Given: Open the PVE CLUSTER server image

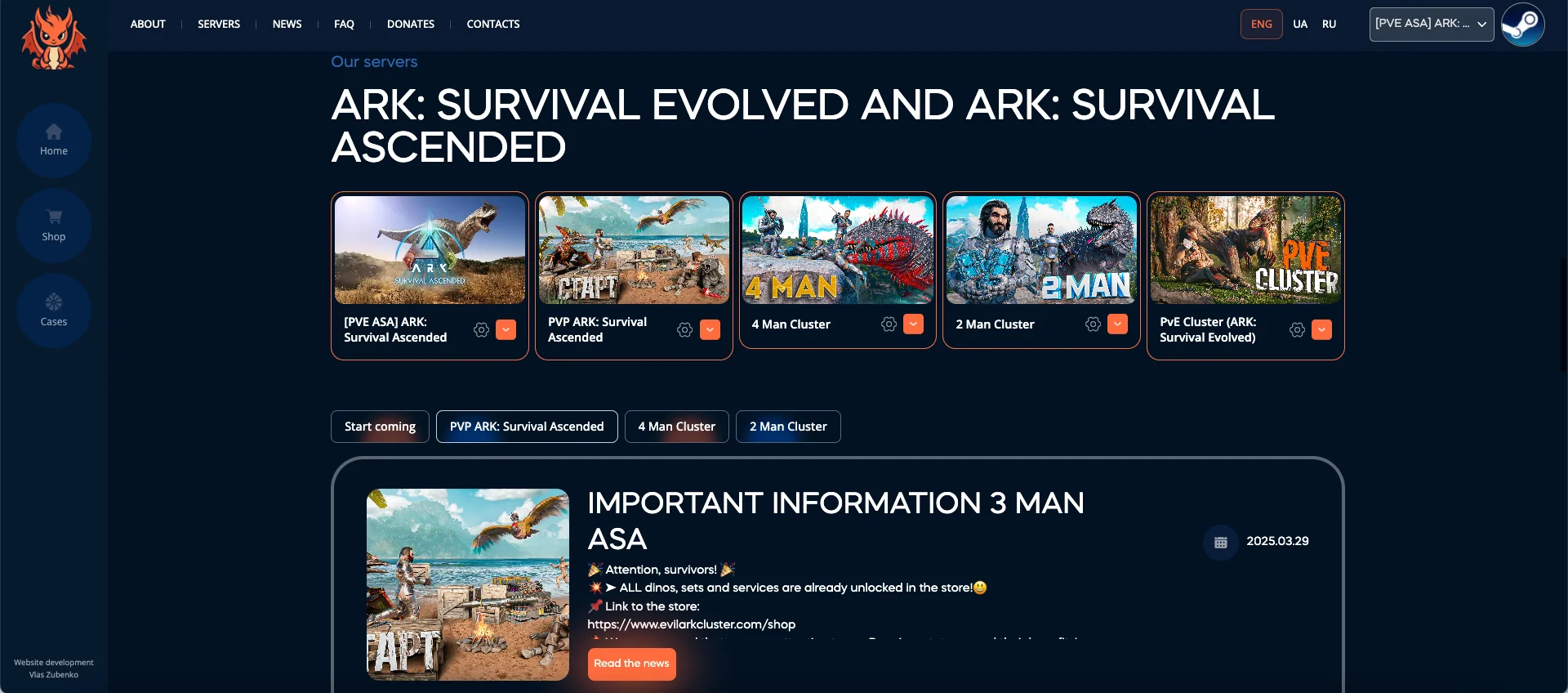Looking at the screenshot, I should [x=1245, y=249].
